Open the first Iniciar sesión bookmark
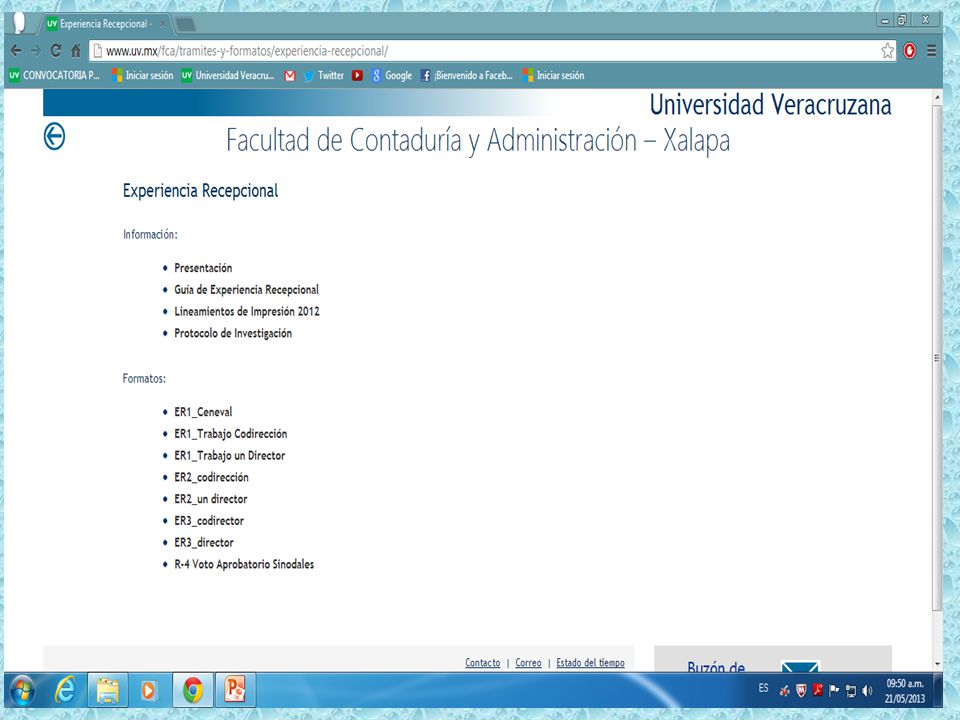Viewport: 960px width, 720px height. pyautogui.click(x=143, y=75)
